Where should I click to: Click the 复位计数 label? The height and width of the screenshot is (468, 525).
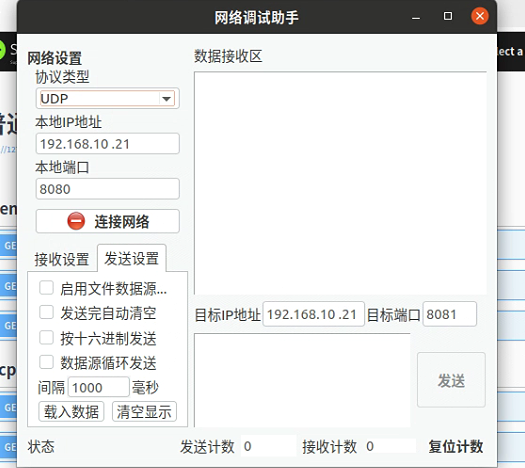(456, 446)
